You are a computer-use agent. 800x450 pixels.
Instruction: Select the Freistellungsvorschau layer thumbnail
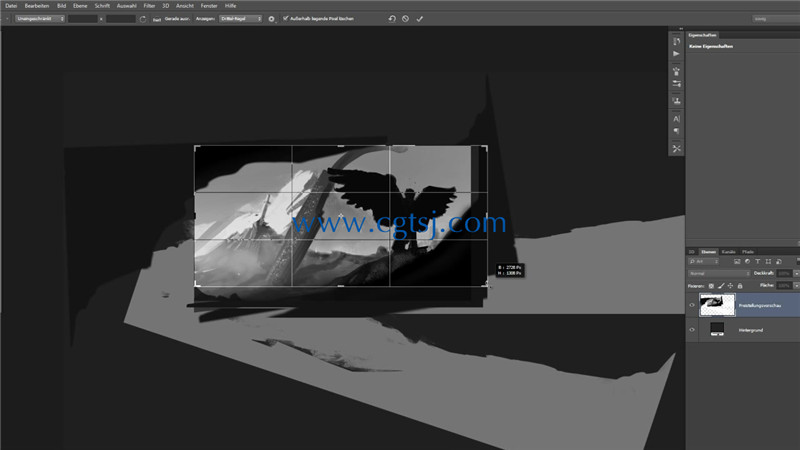tap(717, 305)
